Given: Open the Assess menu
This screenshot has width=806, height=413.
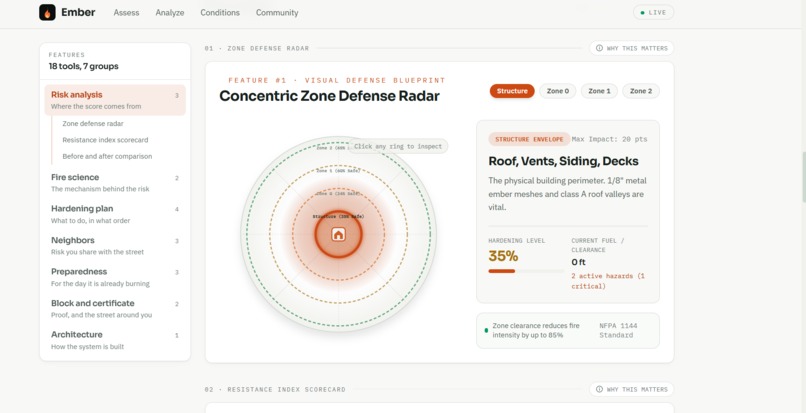Looking at the screenshot, I should click(x=126, y=13).
